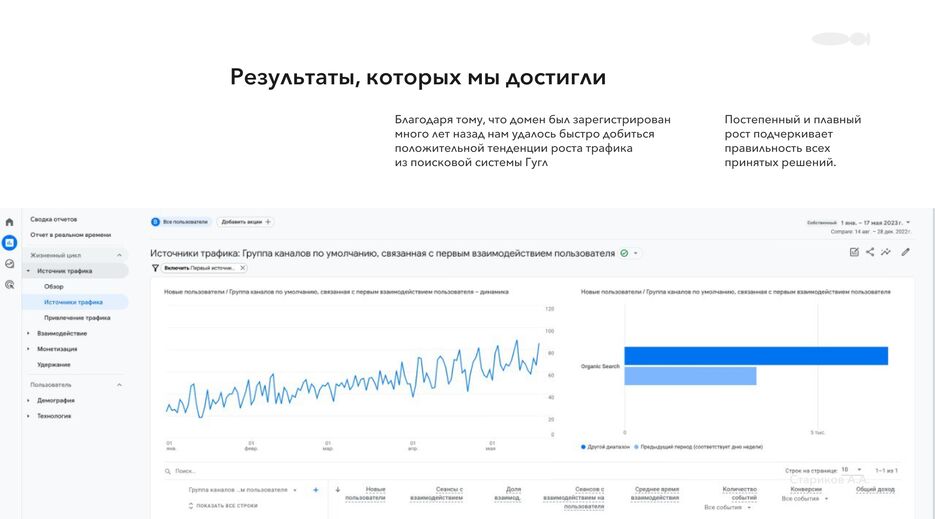The width and height of the screenshot is (935, 519).
Task: Sort by 'Общий доход' column header
Action: click(875, 490)
